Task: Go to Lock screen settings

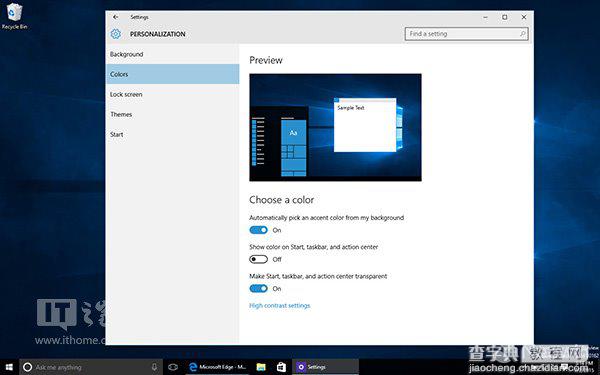Action: coord(173,94)
